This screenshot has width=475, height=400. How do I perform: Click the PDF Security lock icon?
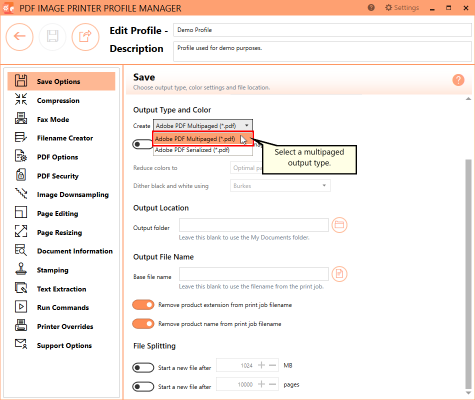(21, 175)
